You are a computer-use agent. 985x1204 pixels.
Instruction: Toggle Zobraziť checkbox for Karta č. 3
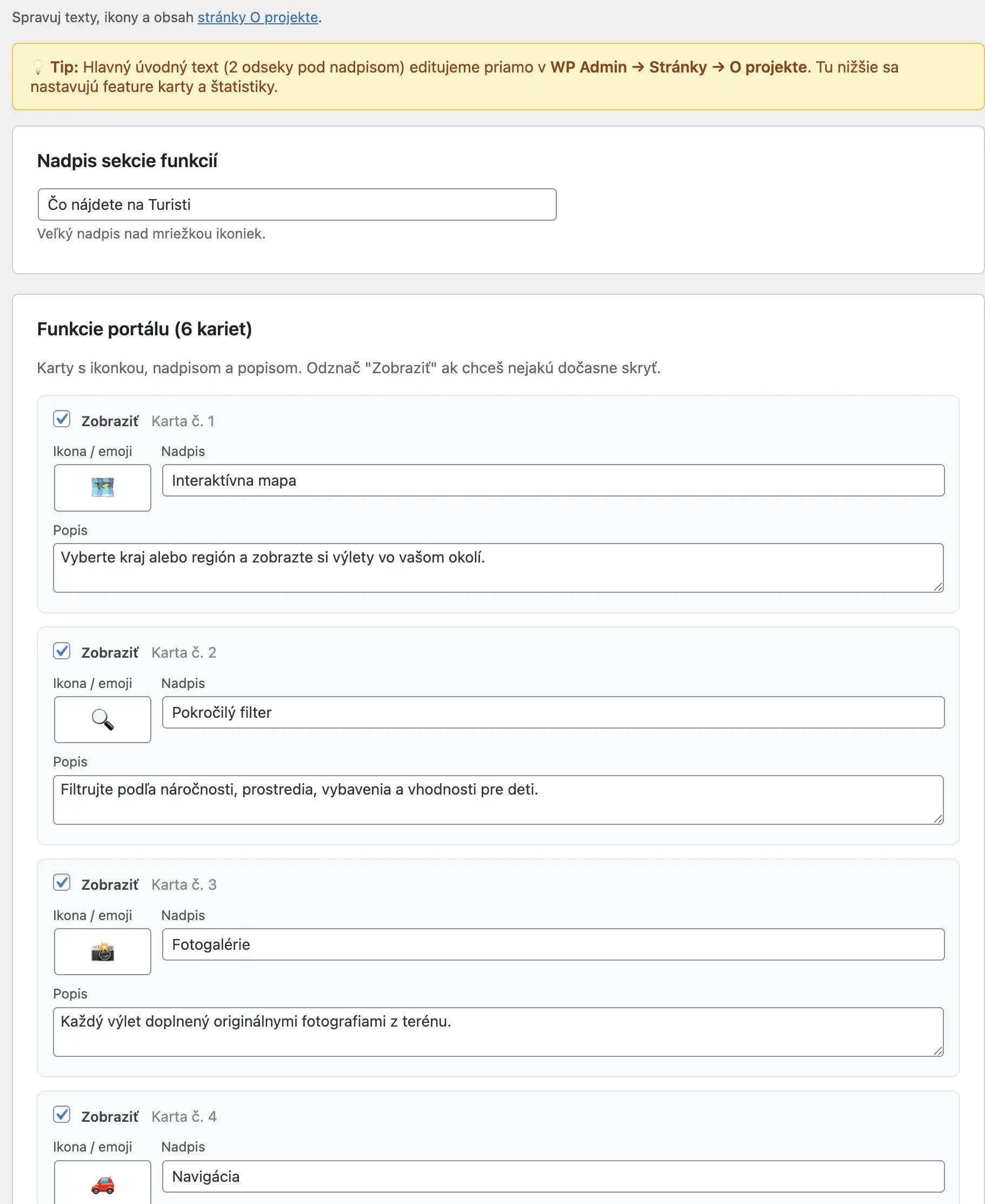pyautogui.click(x=62, y=883)
